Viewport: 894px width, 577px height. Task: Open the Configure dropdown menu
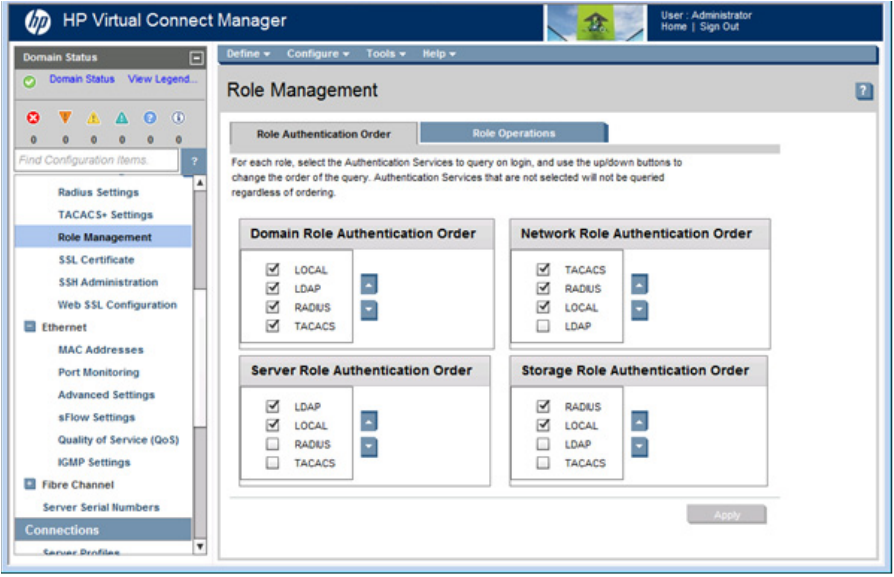coord(318,54)
